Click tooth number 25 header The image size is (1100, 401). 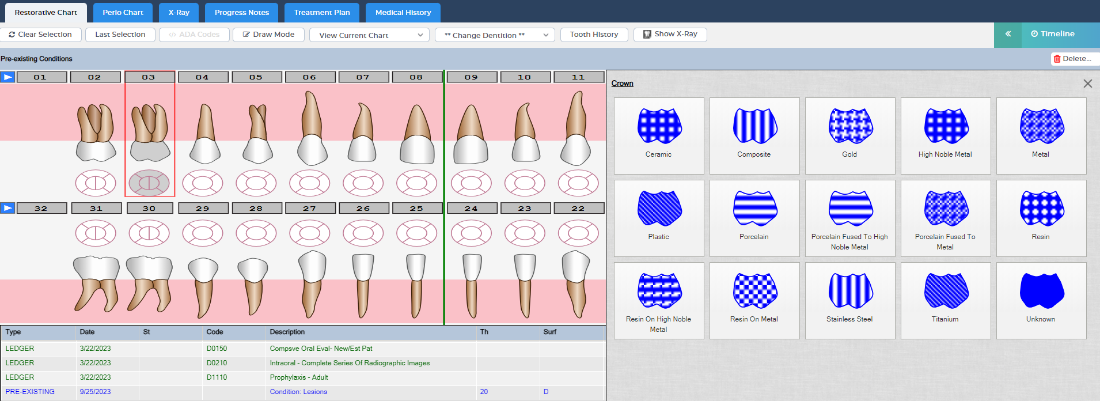click(x=416, y=208)
